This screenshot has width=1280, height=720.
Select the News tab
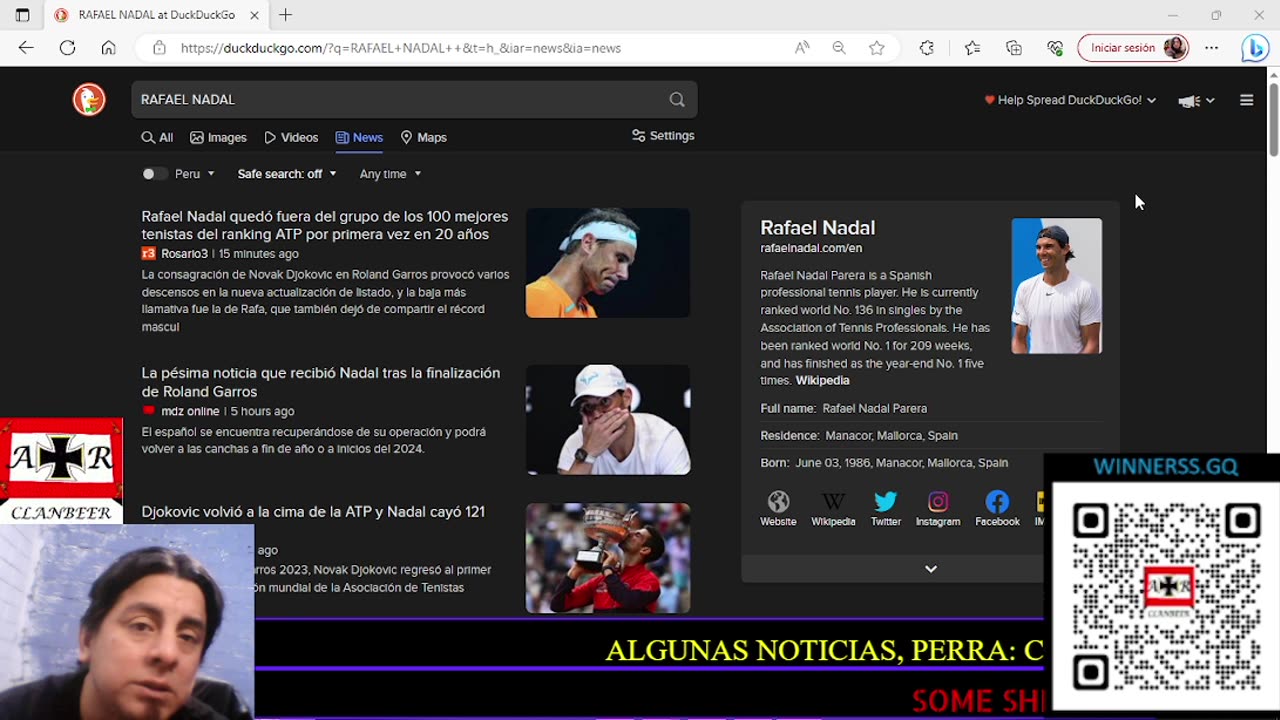[x=359, y=138]
